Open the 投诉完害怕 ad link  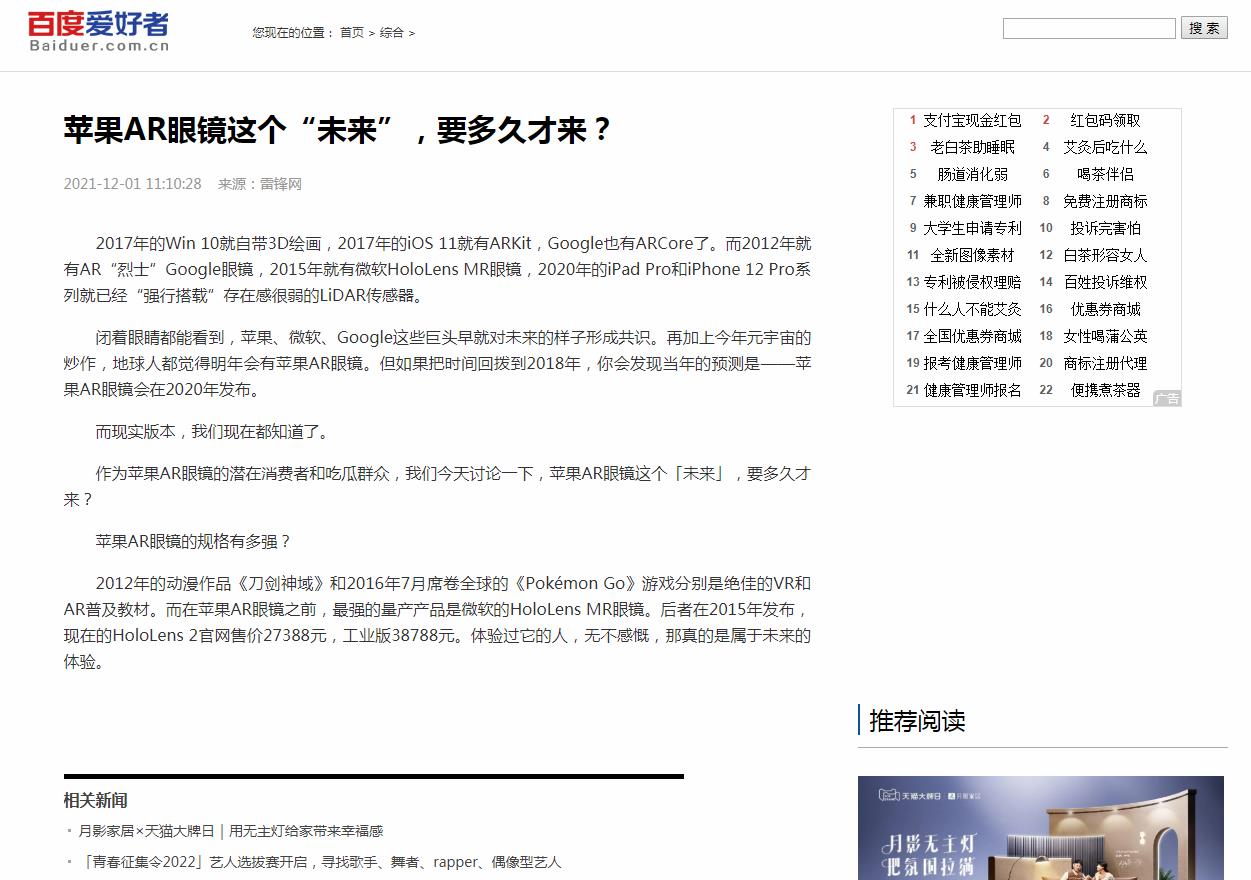[1105, 228]
